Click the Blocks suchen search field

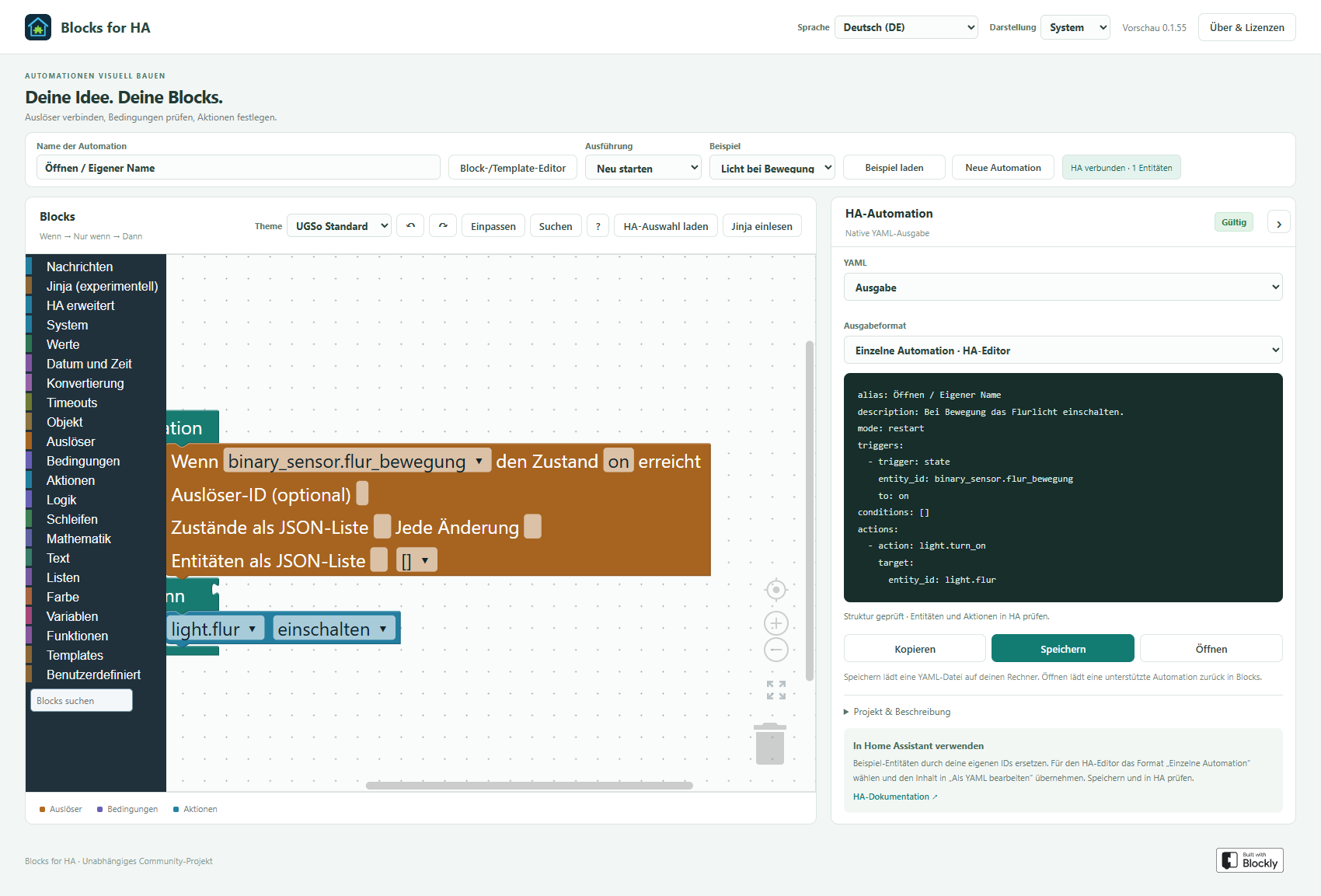(x=82, y=701)
